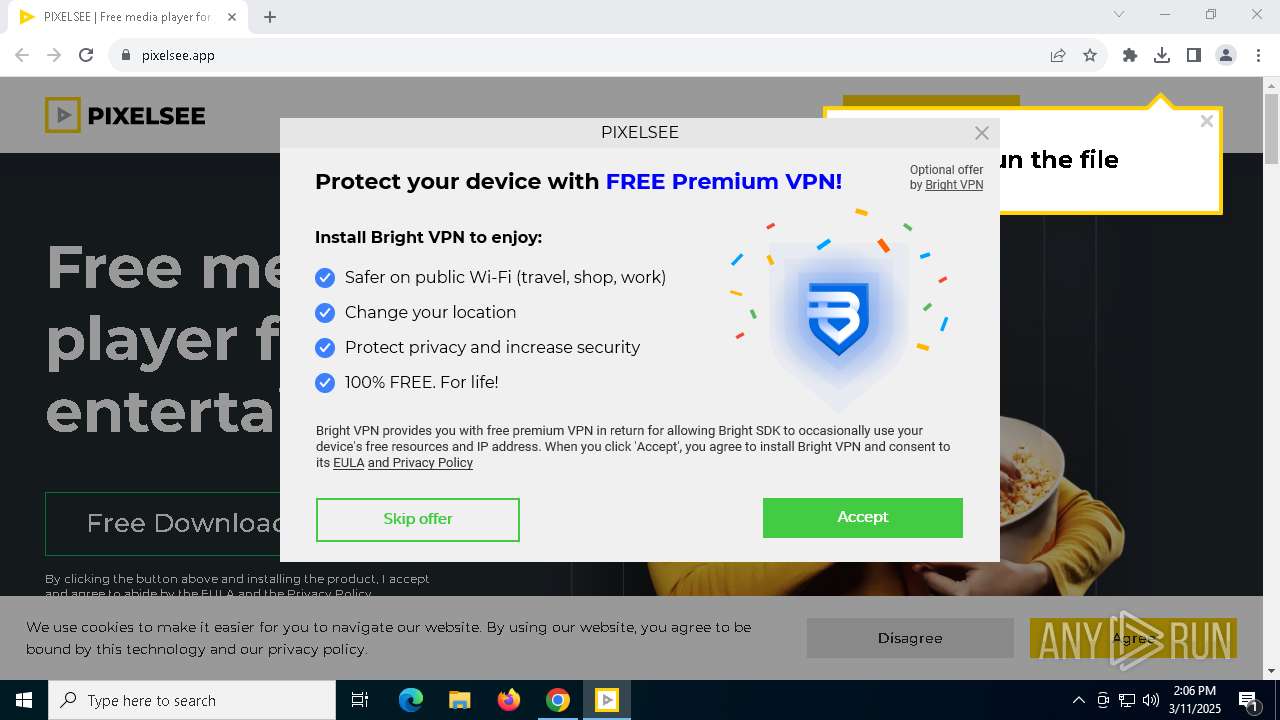Open the Bright VPN link
The image size is (1280, 720).
point(954,185)
